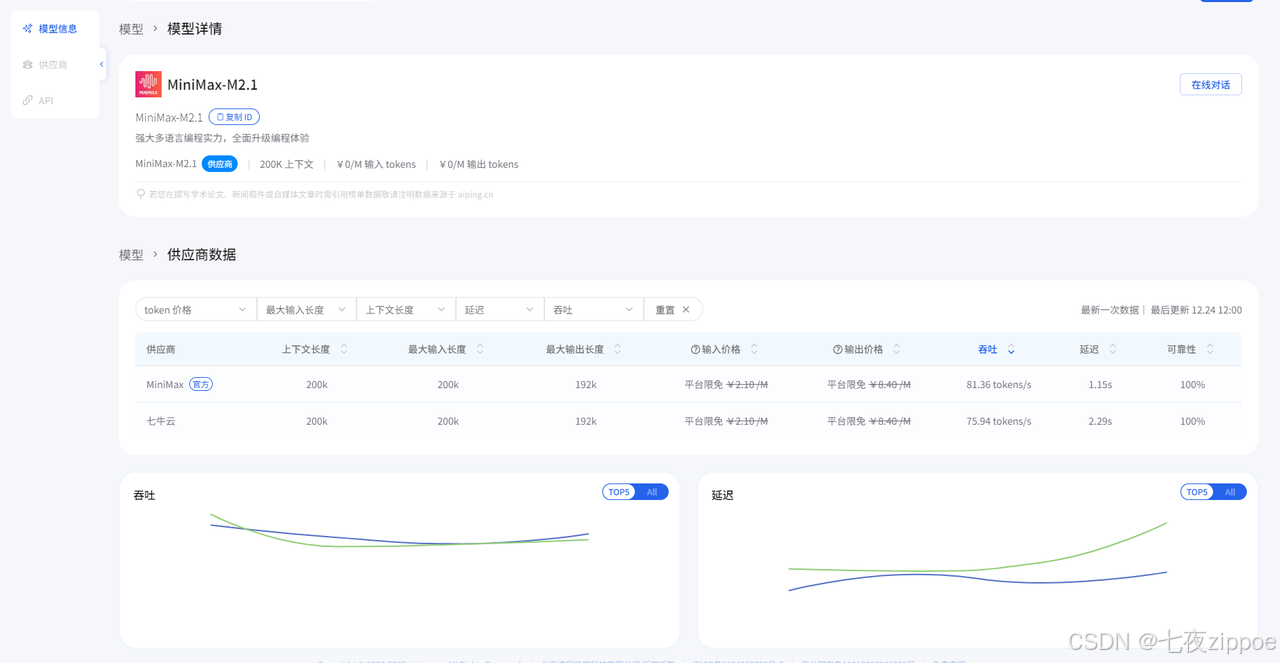Open the 吞吐 filter dropdown
Viewport: 1280px width, 663px height.
point(593,310)
